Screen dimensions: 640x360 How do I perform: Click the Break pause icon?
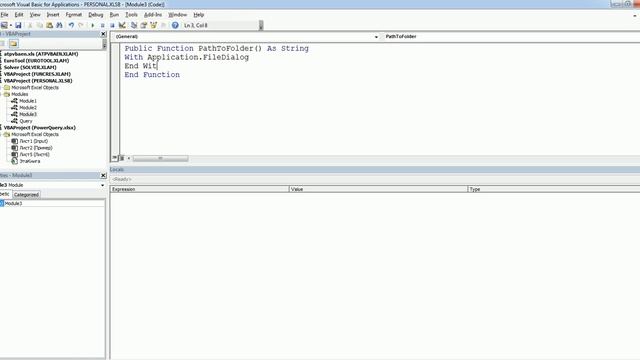[102, 25]
